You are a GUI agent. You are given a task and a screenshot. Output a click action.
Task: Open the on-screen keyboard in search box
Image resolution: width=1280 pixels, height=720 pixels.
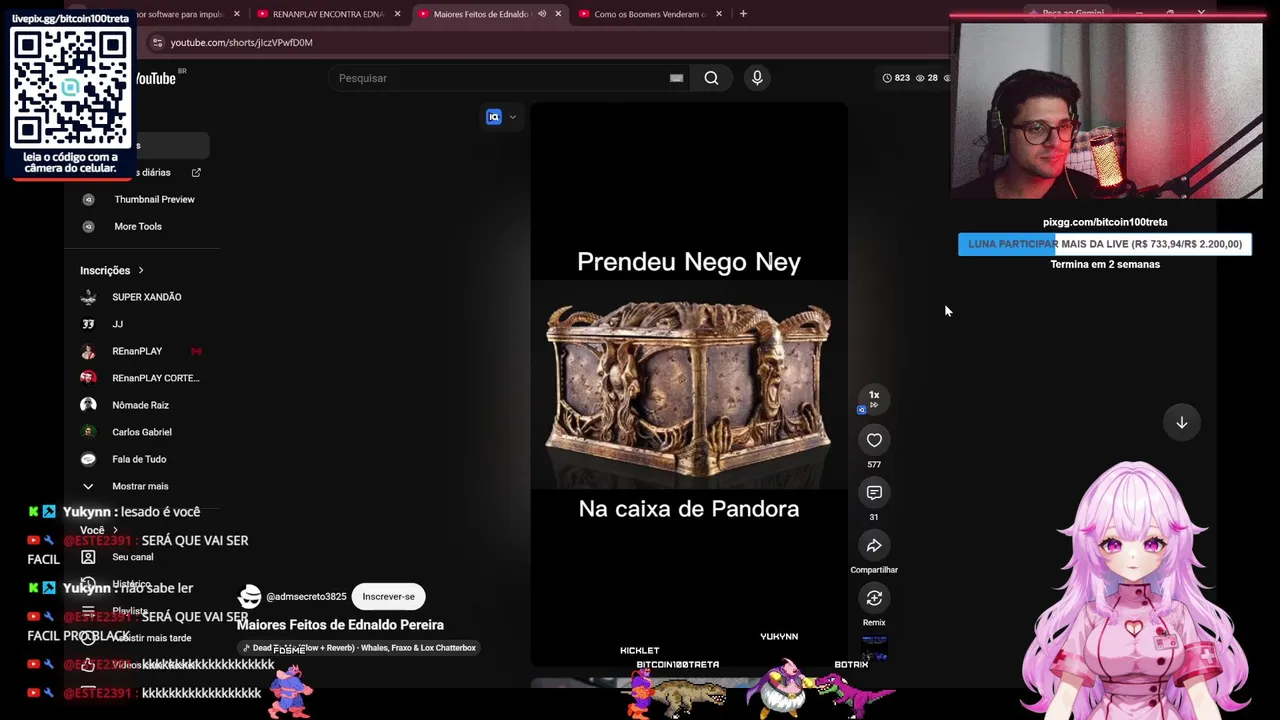(x=676, y=78)
